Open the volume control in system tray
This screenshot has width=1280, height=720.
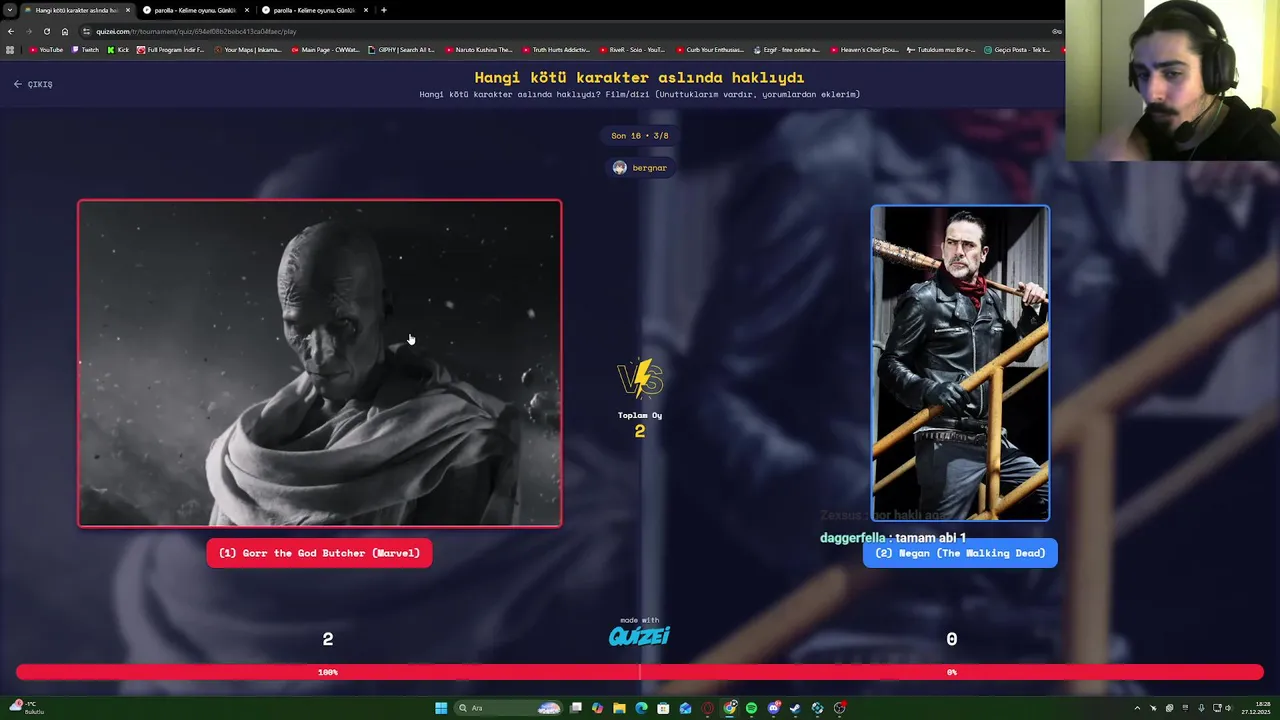pyautogui.click(x=1228, y=708)
